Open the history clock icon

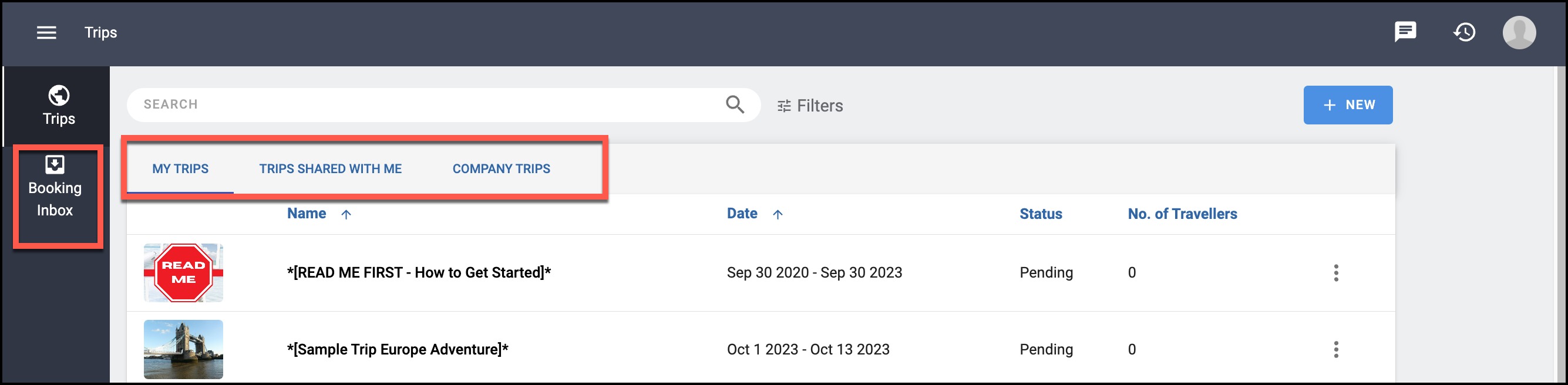[1464, 32]
